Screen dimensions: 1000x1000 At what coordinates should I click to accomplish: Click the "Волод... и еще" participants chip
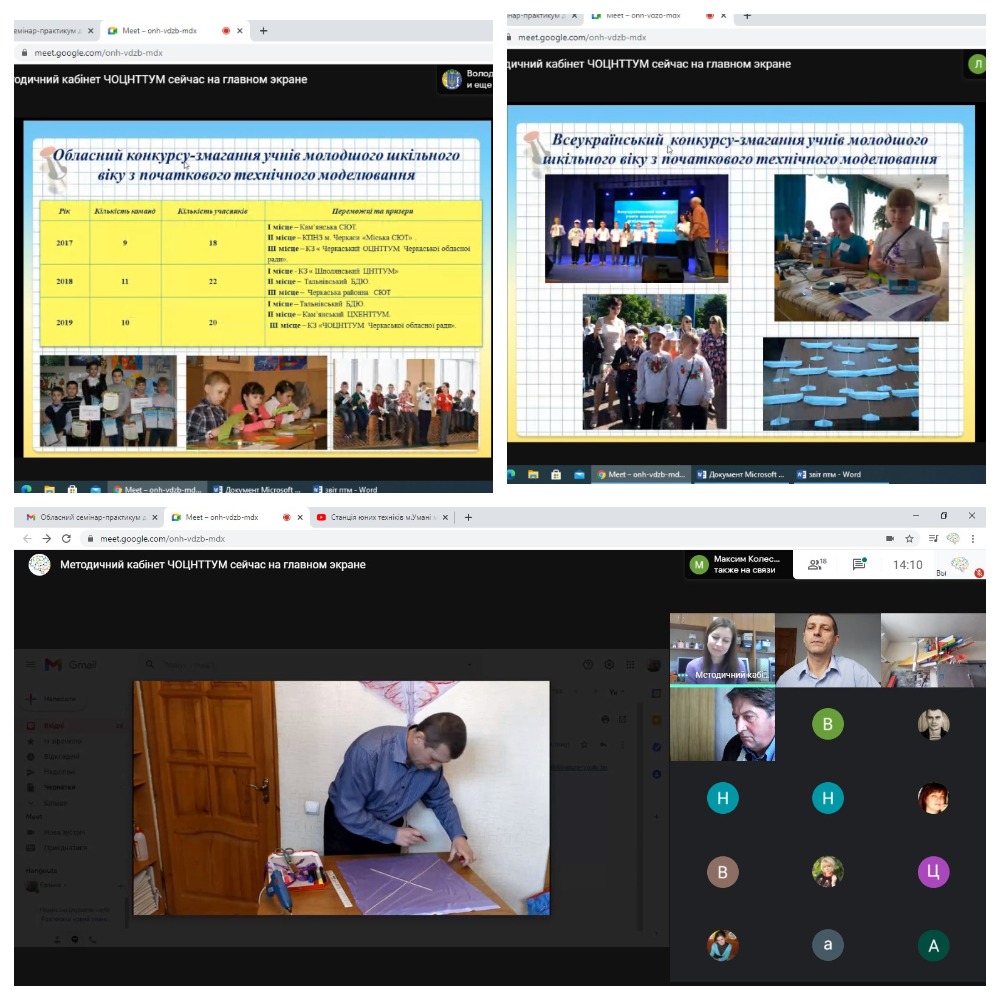click(466, 80)
